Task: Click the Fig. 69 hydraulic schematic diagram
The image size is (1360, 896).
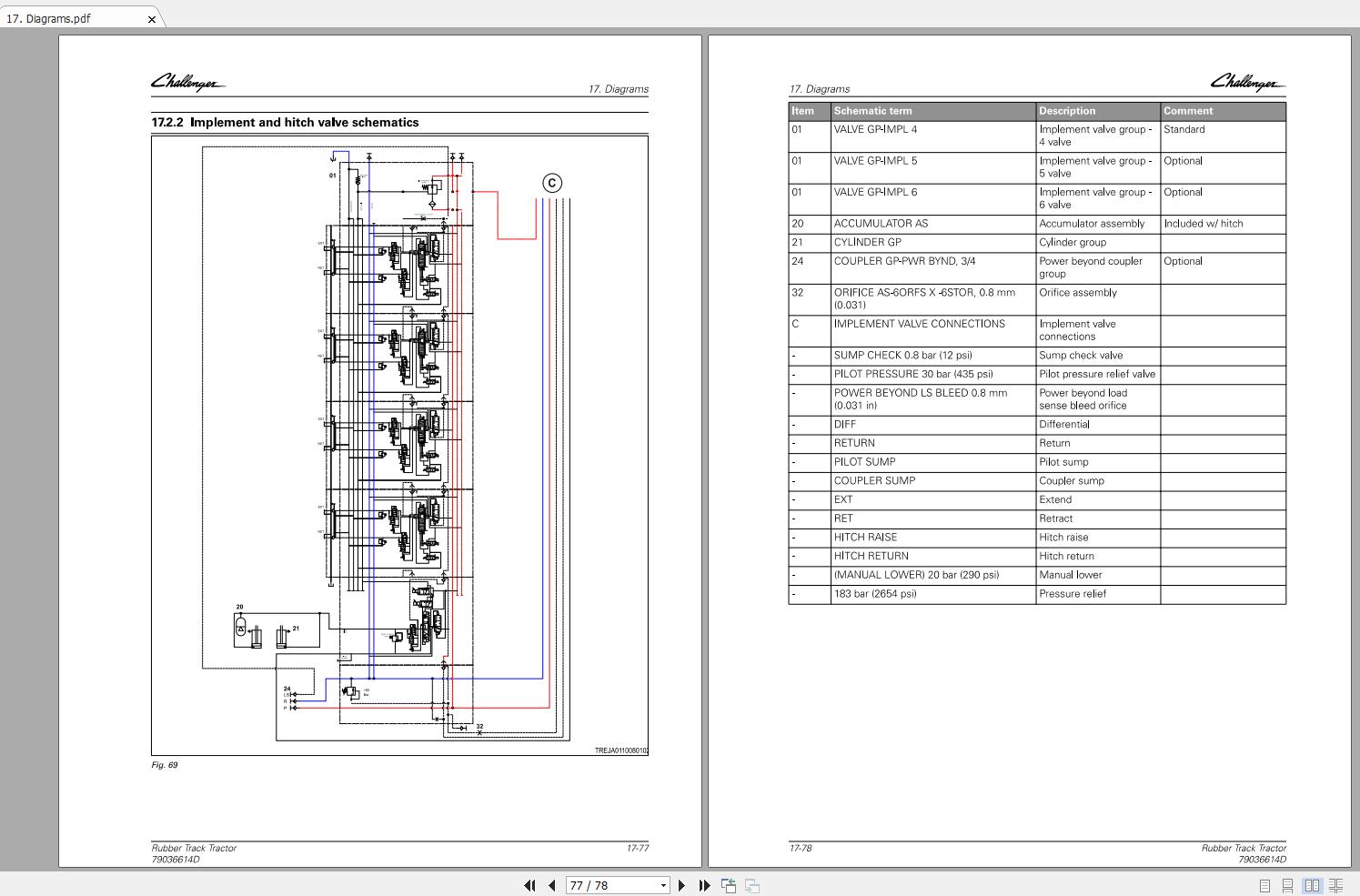Action: [x=398, y=444]
